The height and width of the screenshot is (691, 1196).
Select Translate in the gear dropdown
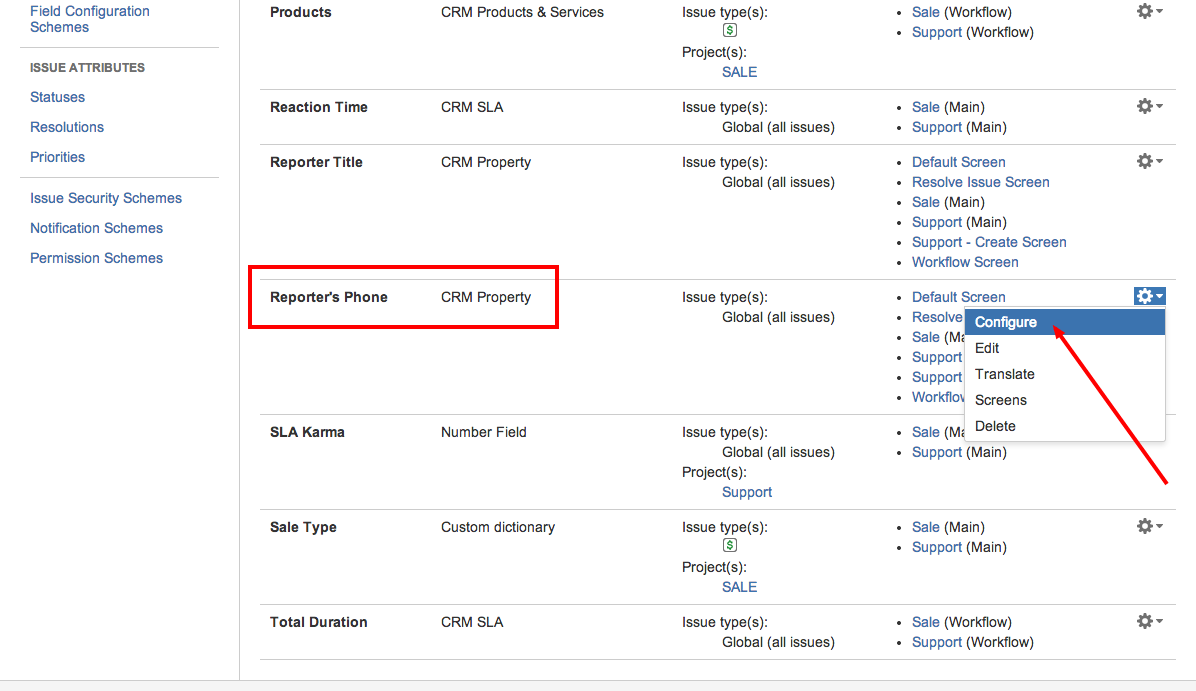coord(1004,374)
